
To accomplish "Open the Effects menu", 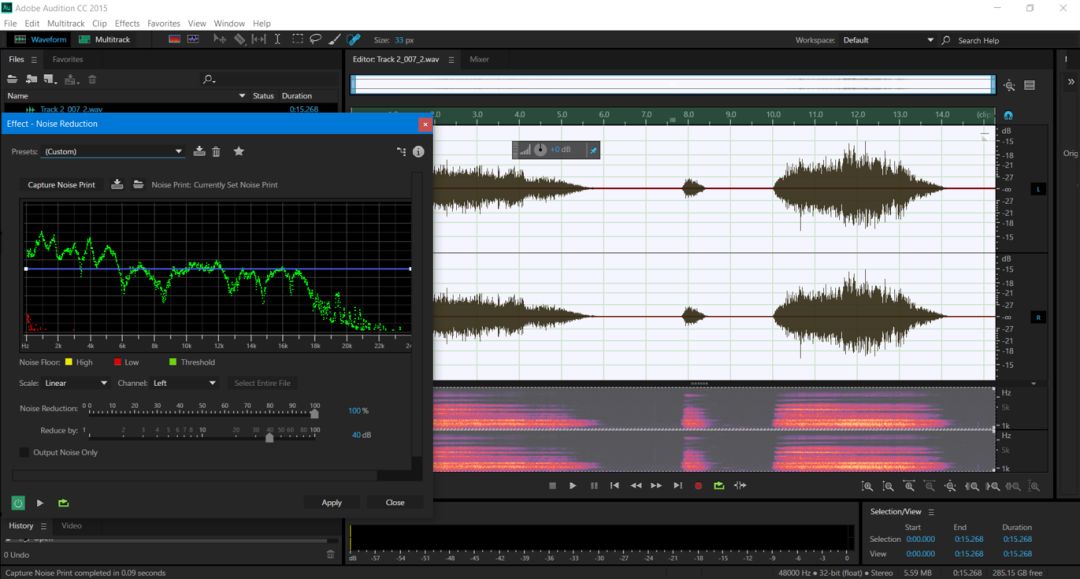I will (x=127, y=23).
